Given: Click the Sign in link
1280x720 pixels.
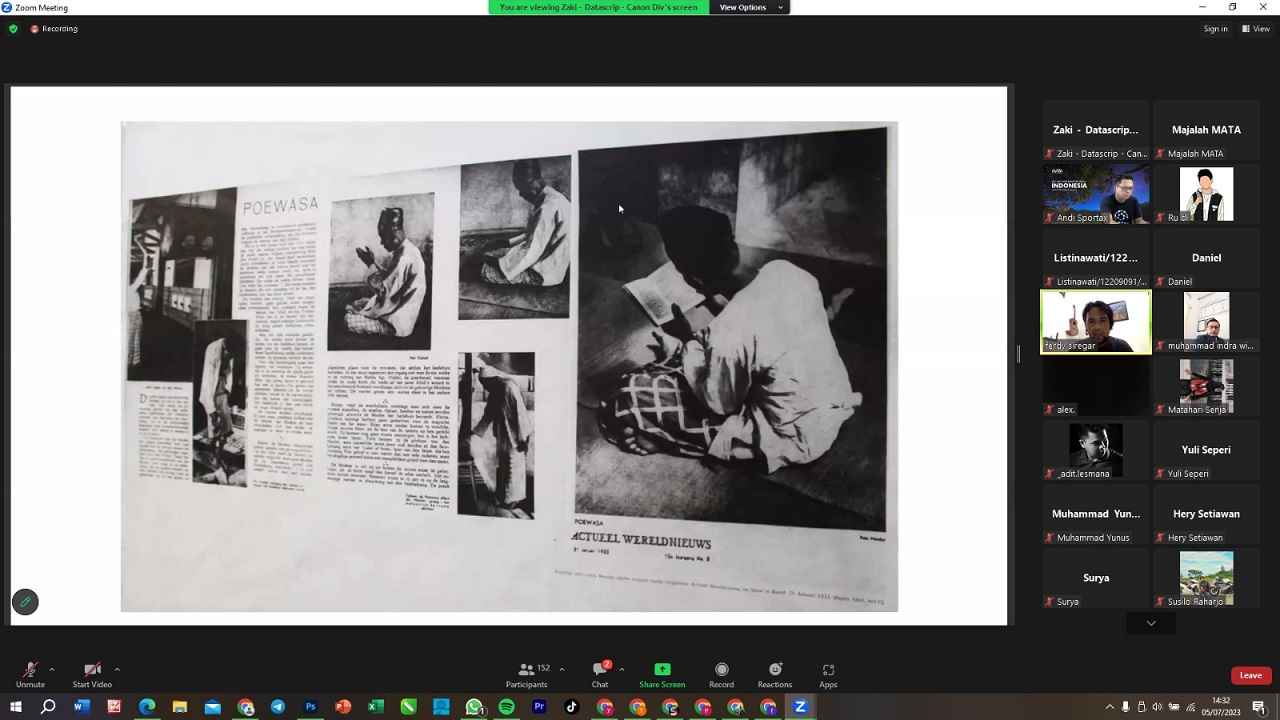Looking at the screenshot, I should 1215,29.
